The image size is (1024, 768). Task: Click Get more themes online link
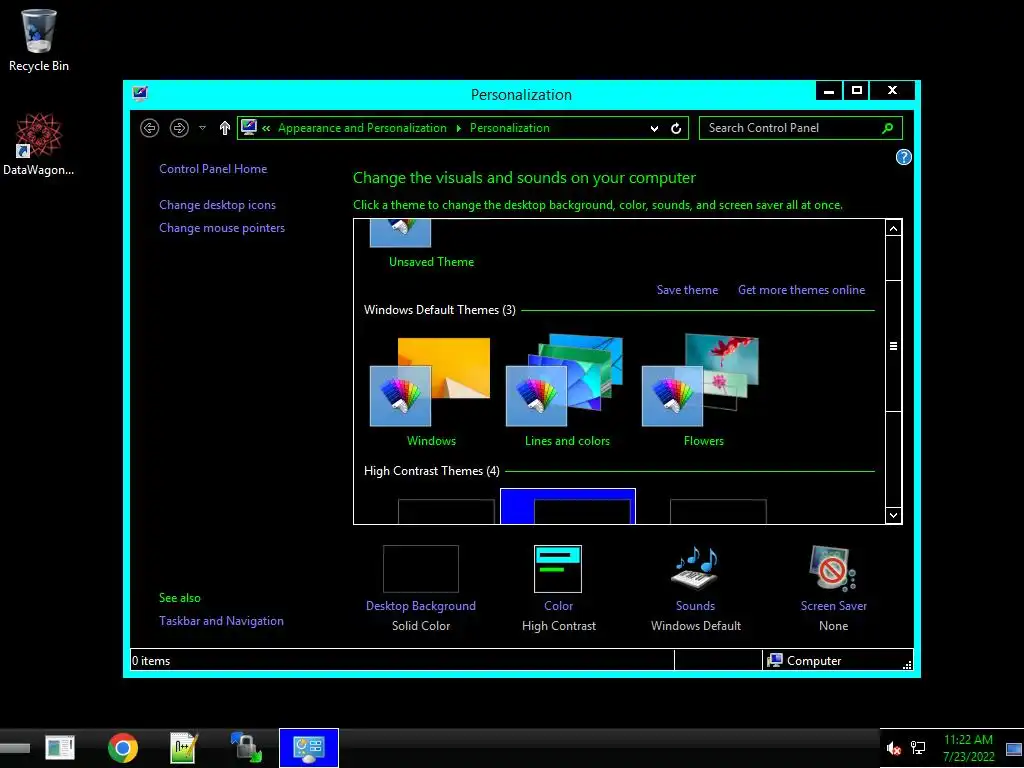tap(801, 290)
